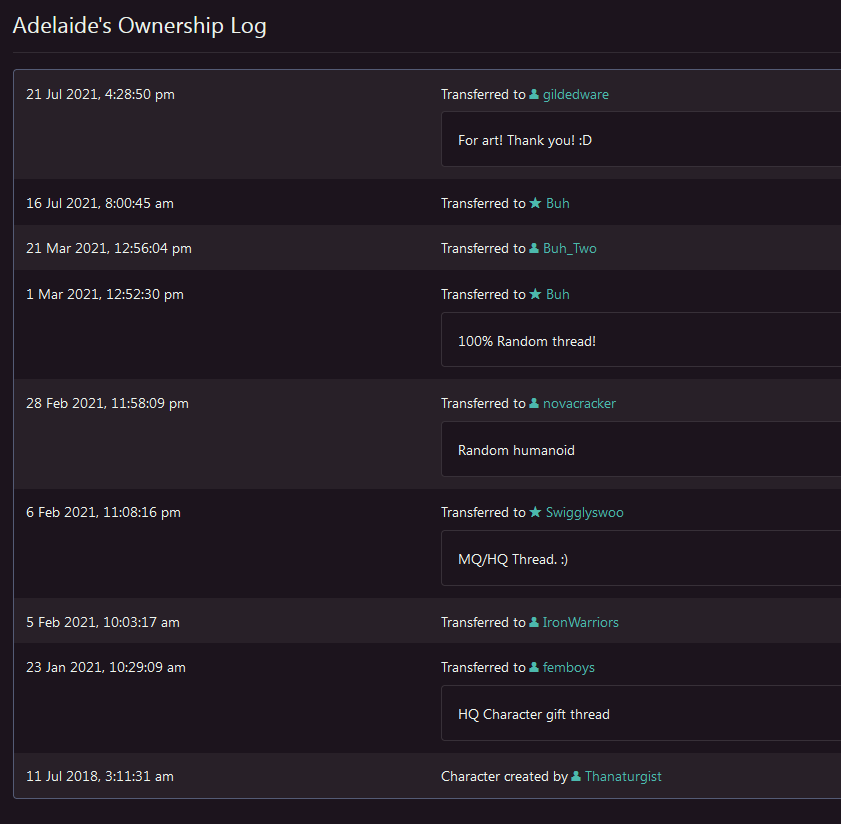Go to novacracker's profile
This screenshot has width=841, height=824.
pyautogui.click(x=579, y=404)
